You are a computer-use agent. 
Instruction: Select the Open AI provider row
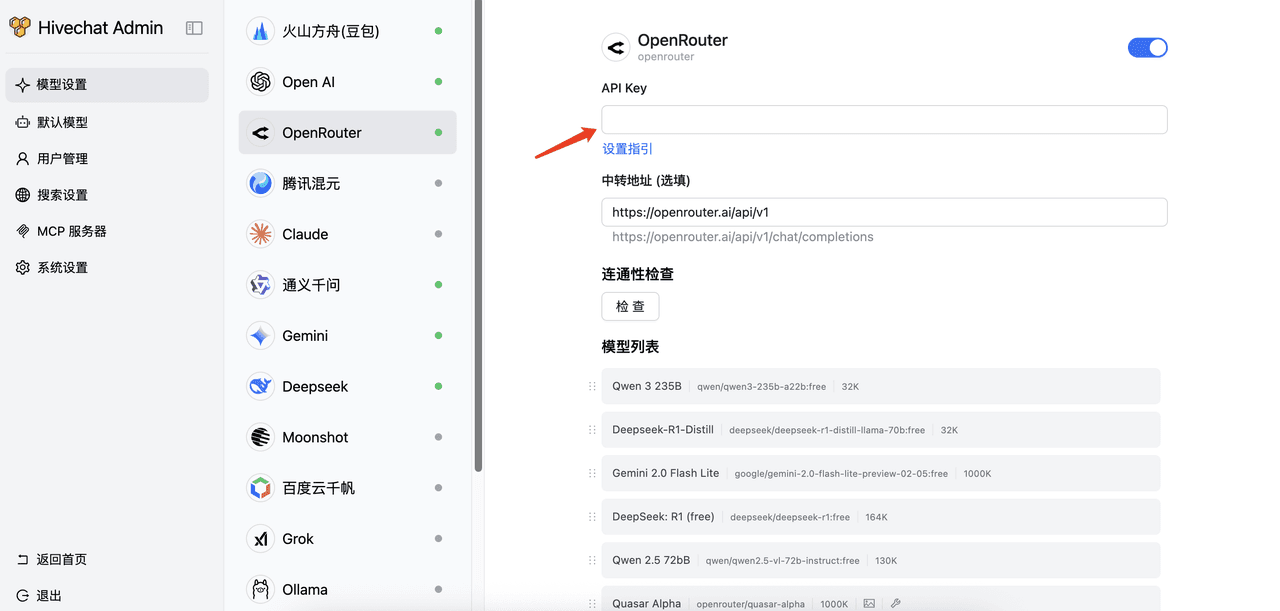point(347,82)
